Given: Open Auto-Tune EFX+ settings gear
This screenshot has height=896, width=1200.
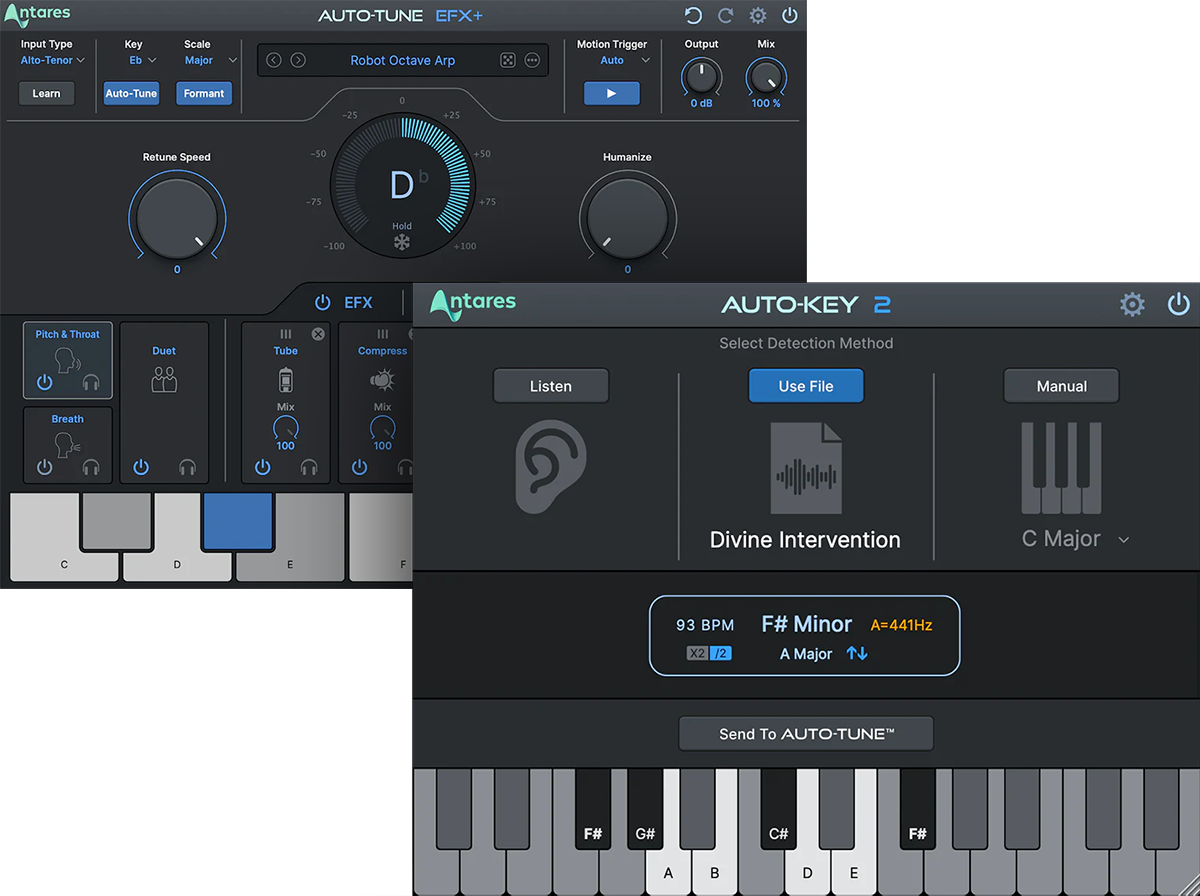Looking at the screenshot, I should [x=758, y=15].
